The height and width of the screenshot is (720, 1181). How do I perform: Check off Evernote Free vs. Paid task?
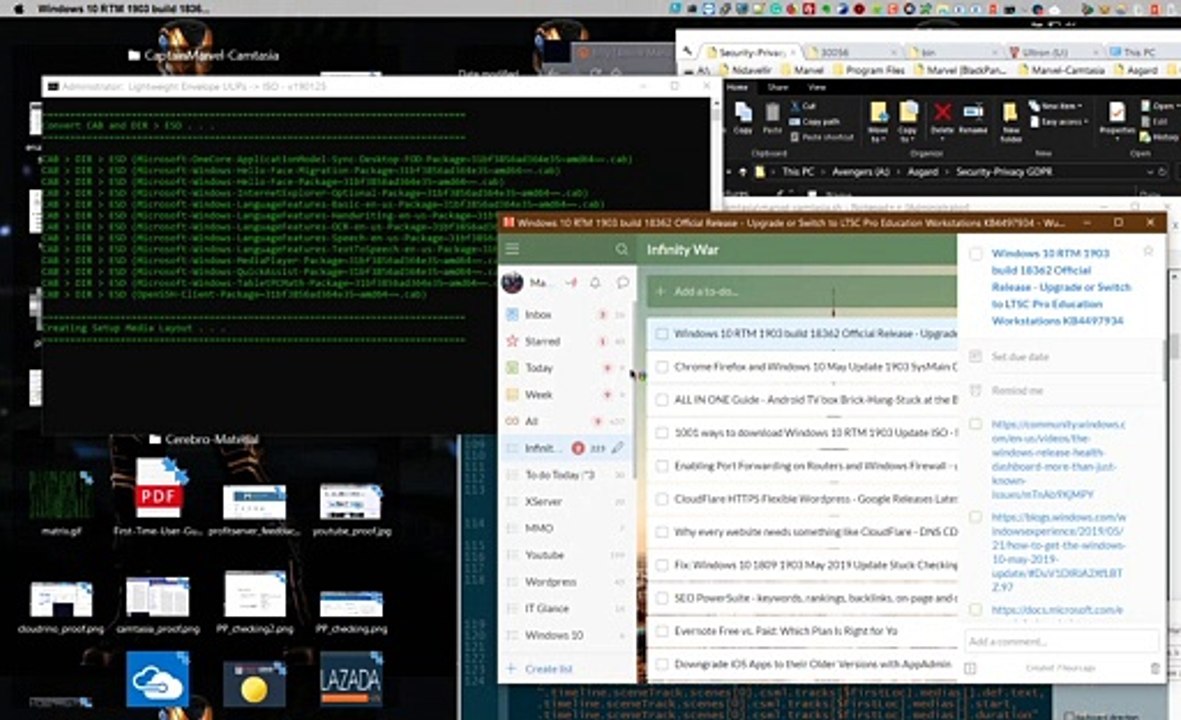coord(661,631)
